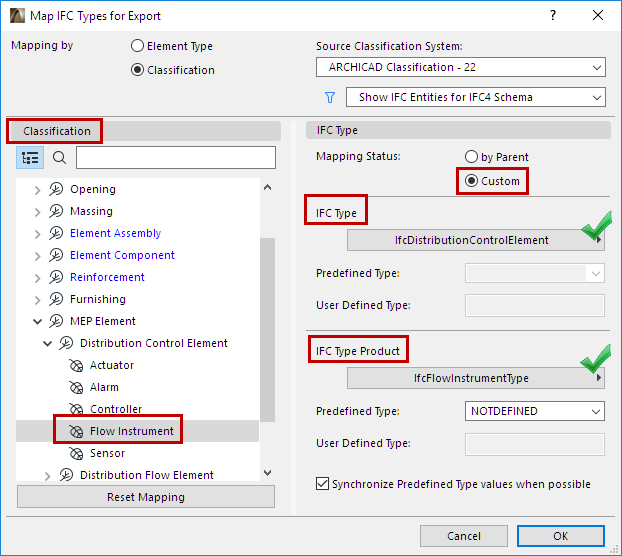This screenshot has width=622, height=556.
Task: Expand the Opening tree node
Action: (37, 190)
